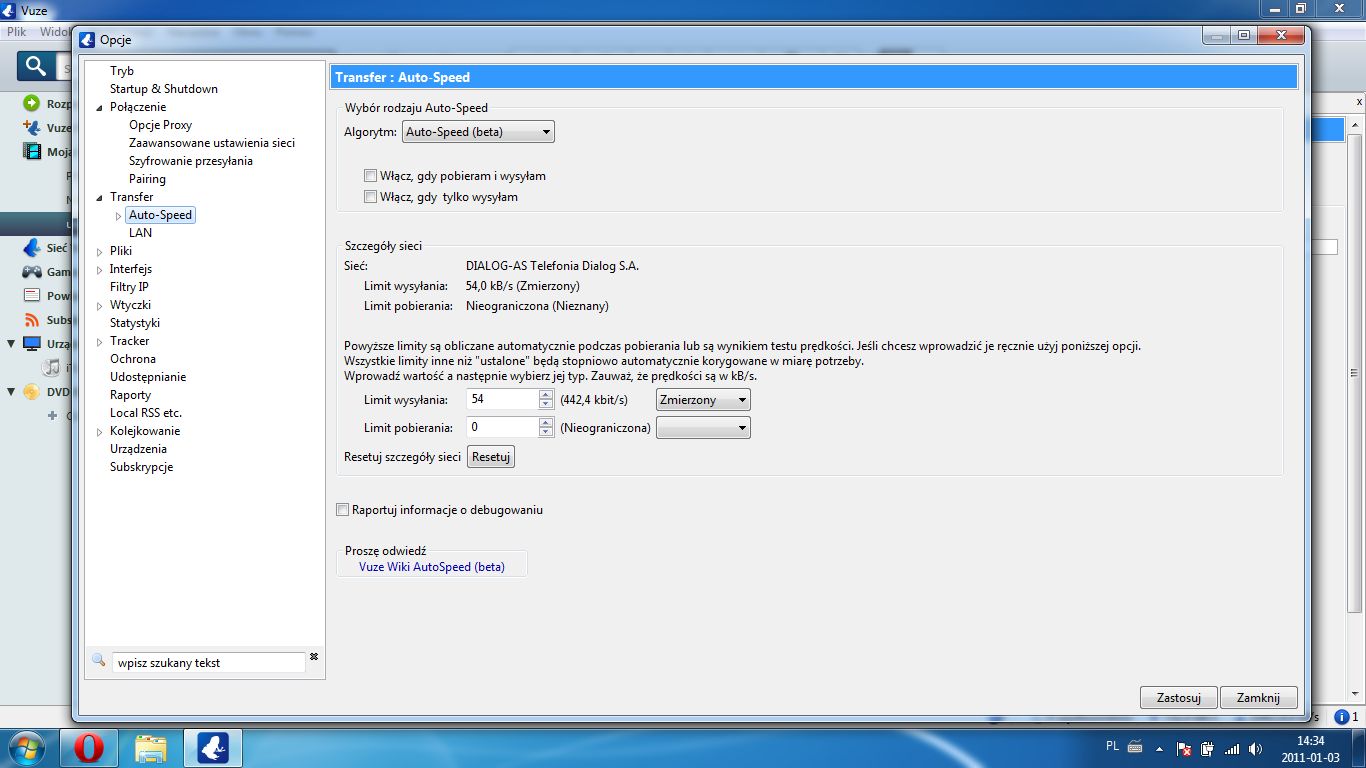
Task: Expand the Auto-Speed tree node
Action: click(x=118, y=215)
